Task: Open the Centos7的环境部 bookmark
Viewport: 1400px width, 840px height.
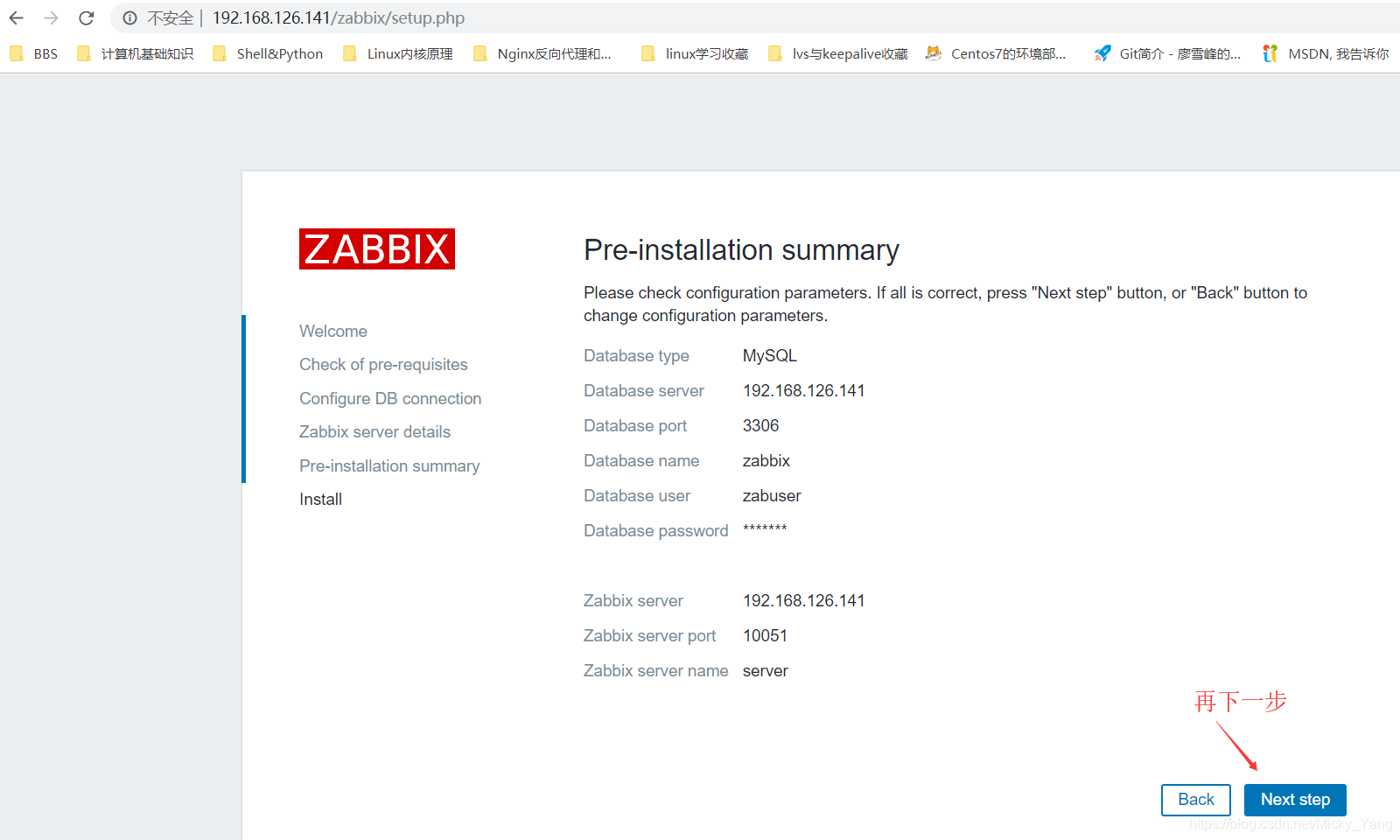Action: click(996, 53)
